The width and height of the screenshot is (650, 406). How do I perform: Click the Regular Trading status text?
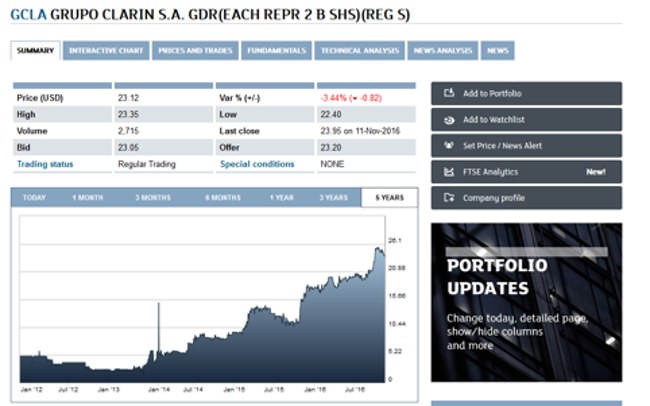tap(147, 164)
